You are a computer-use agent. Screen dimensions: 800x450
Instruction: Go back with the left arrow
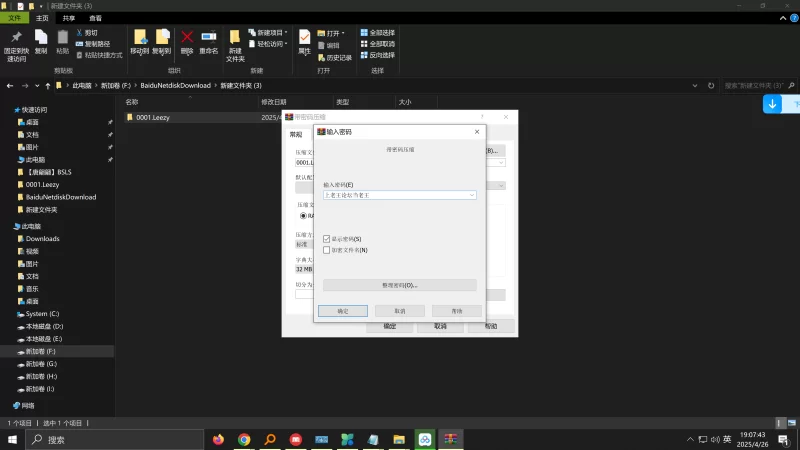(10, 86)
